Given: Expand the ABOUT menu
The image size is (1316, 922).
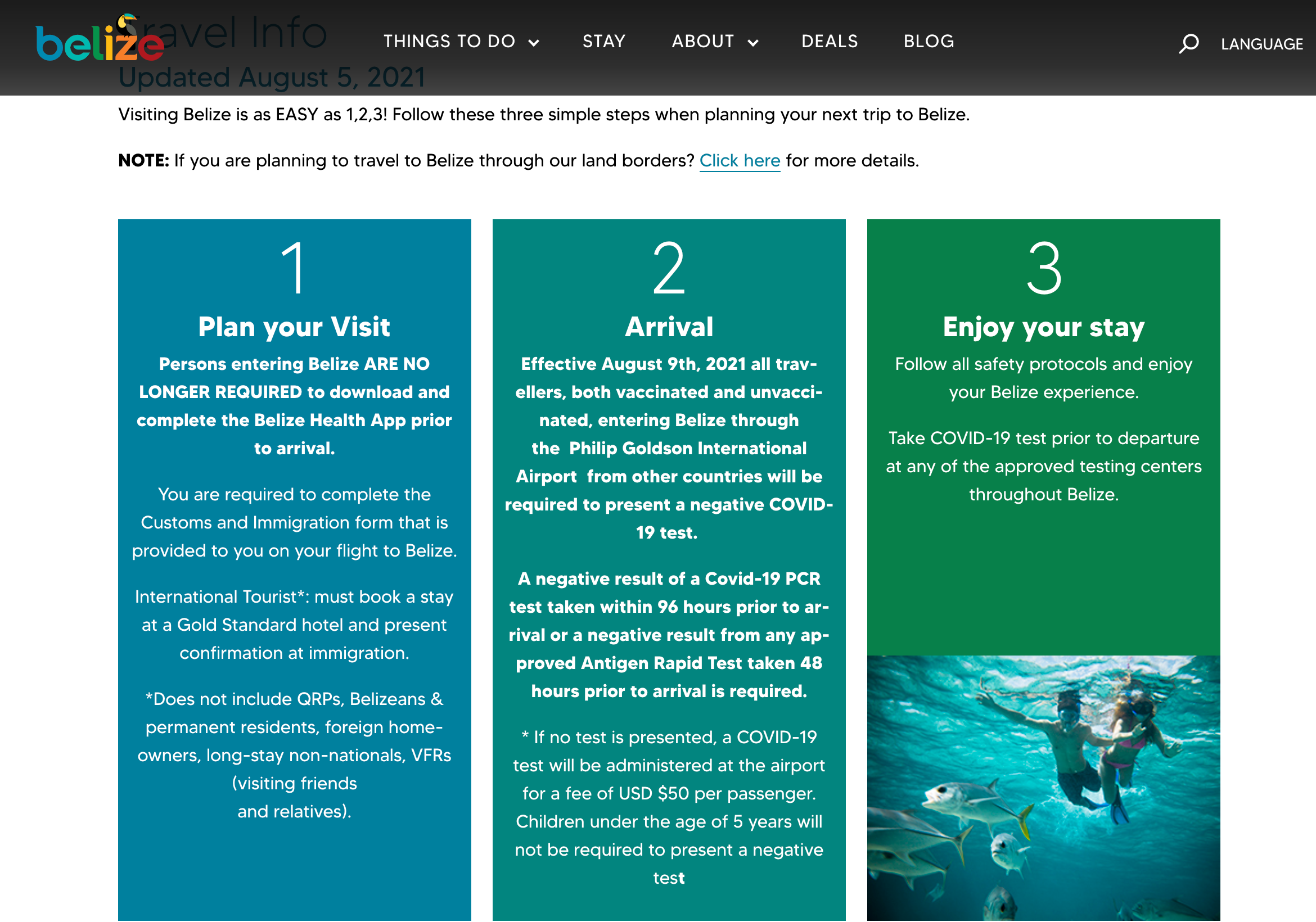Looking at the screenshot, I should tap(702, 40).
